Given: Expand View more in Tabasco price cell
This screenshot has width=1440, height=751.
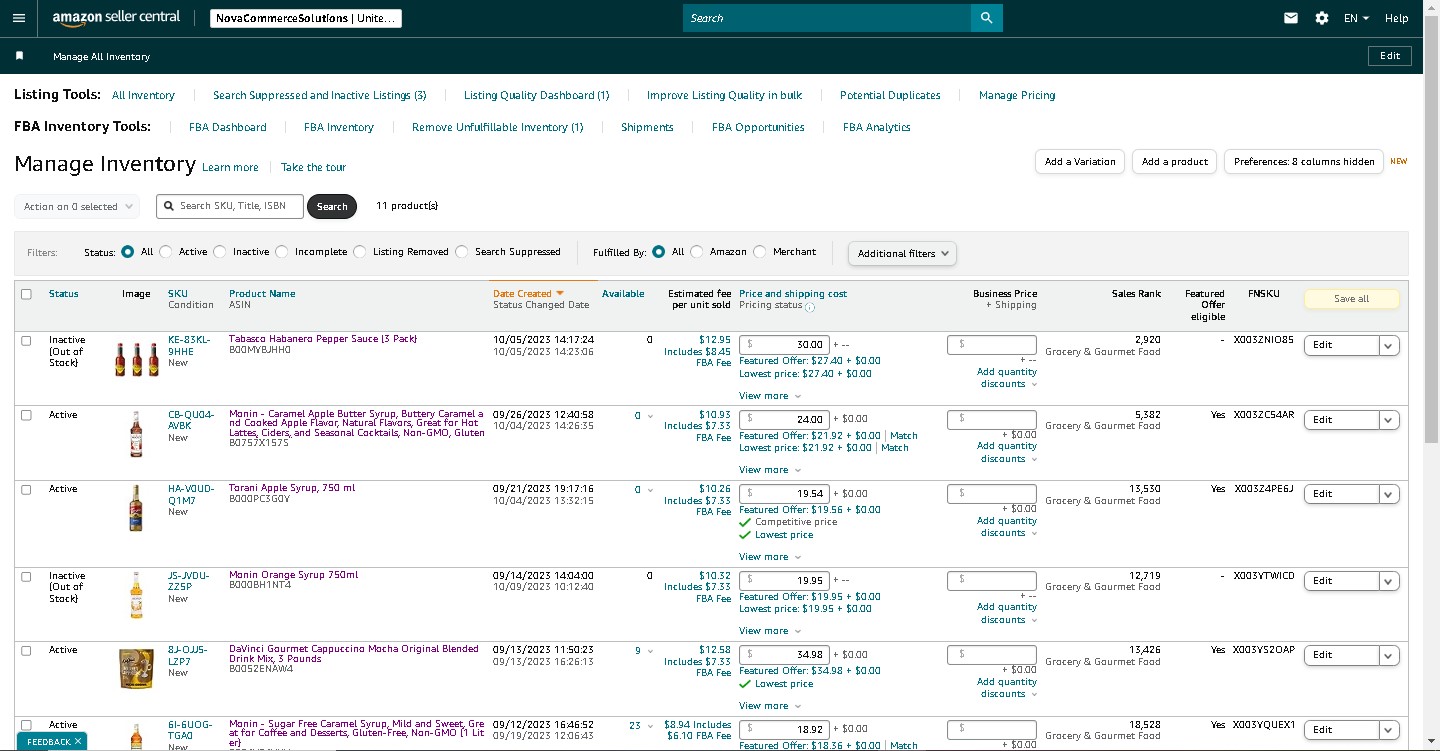Looking at the screenshot, I should [769, 396].
